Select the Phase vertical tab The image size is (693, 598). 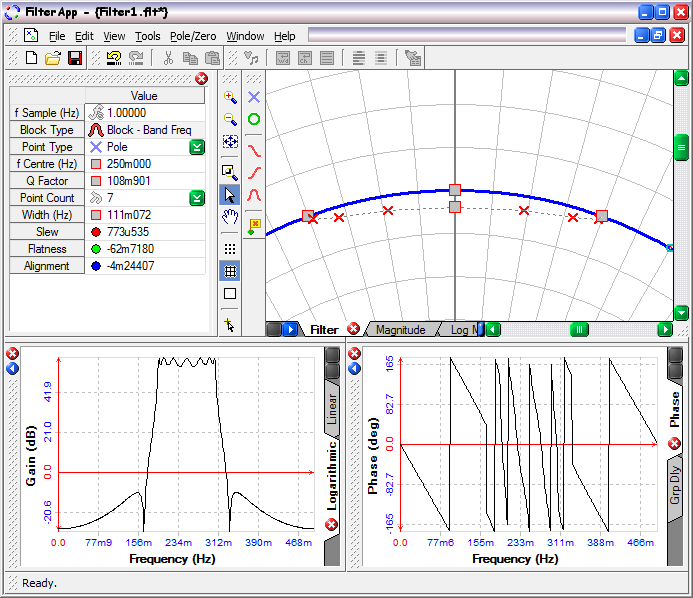(674, 410)
